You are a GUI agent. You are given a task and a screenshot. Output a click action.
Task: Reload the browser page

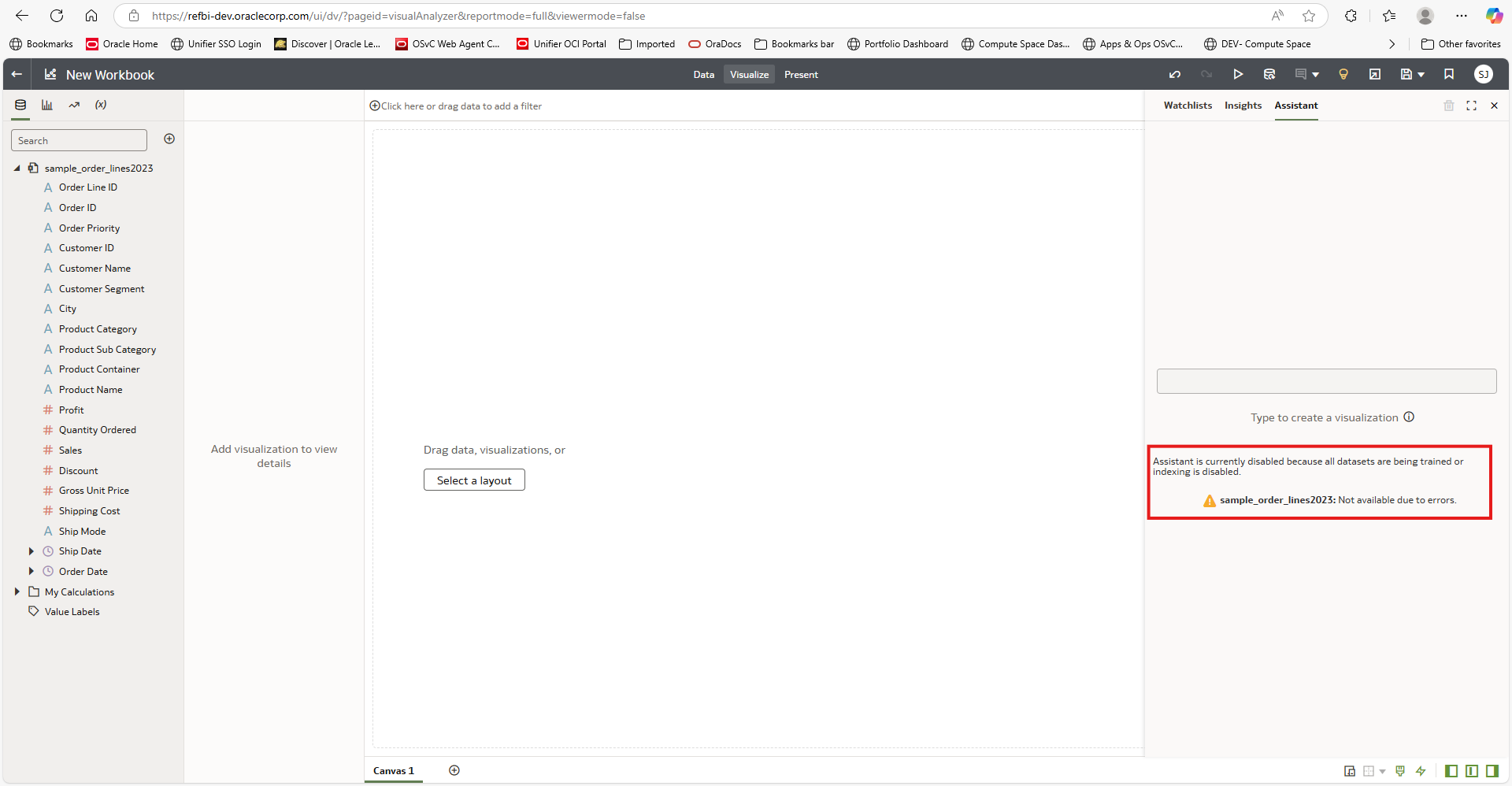(x=57, y=16)
